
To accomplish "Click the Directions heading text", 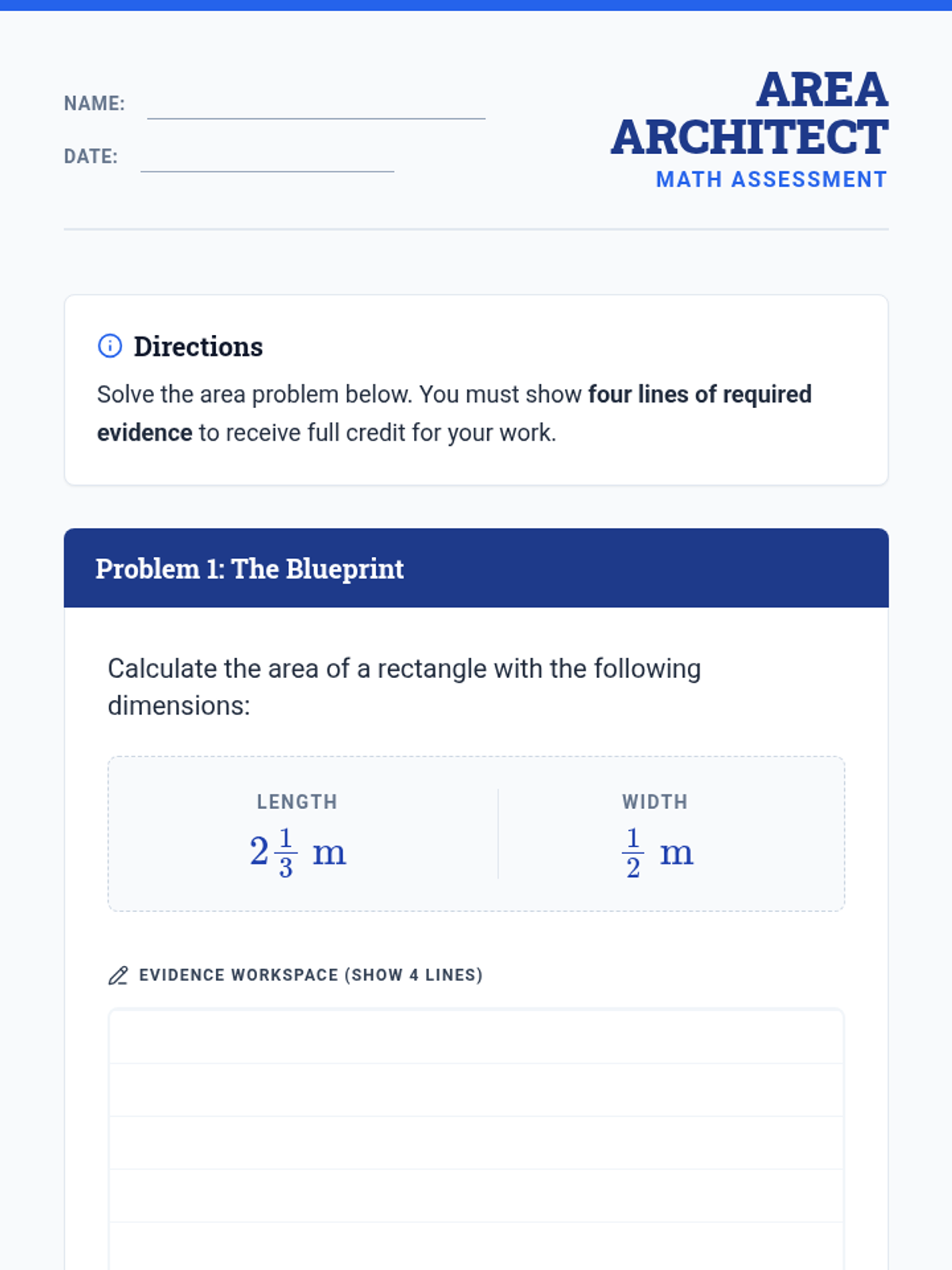I will pyautogui.click(x=198, y=347).
